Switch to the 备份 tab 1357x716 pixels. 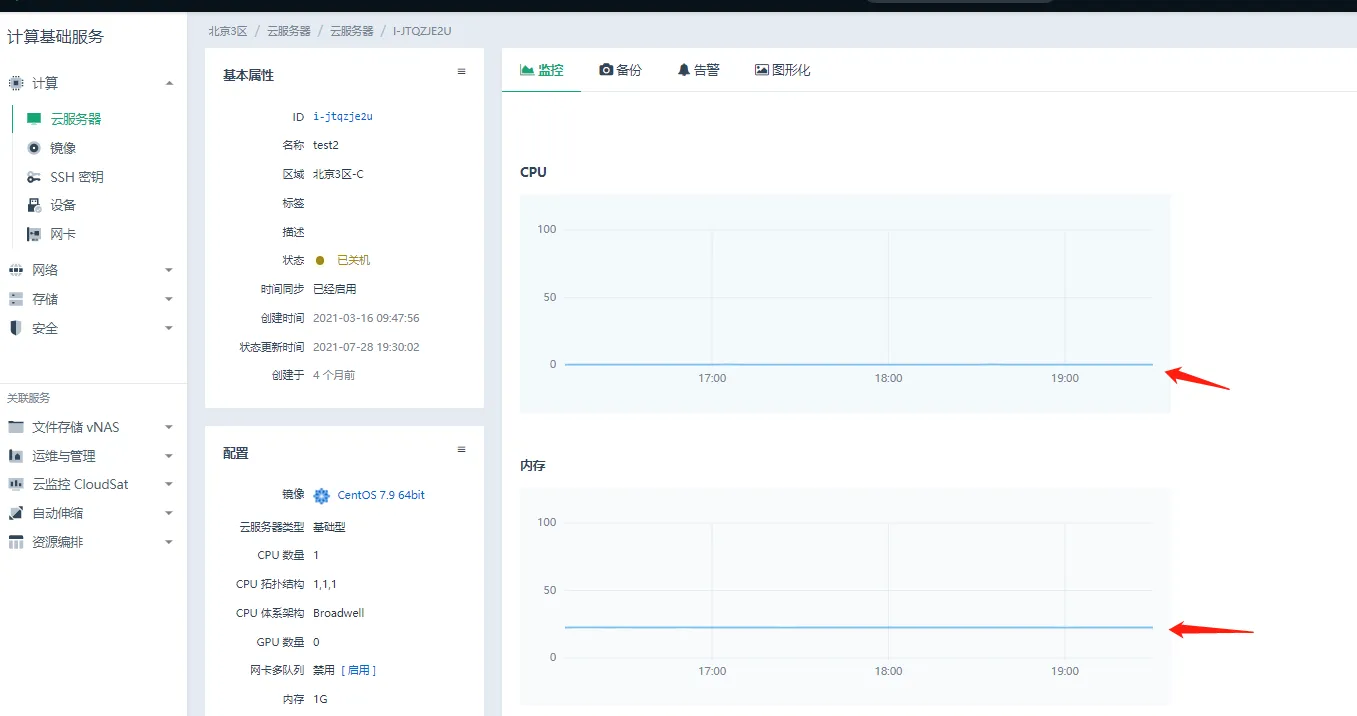(x=620, y=70)
